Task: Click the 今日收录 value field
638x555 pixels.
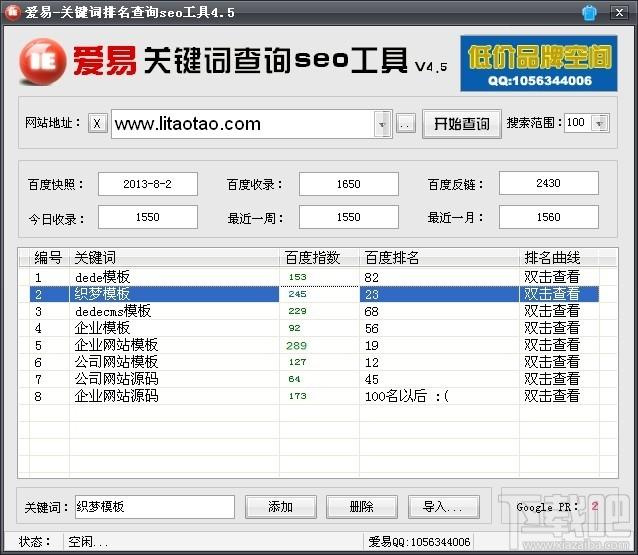Action: (148, 217)
